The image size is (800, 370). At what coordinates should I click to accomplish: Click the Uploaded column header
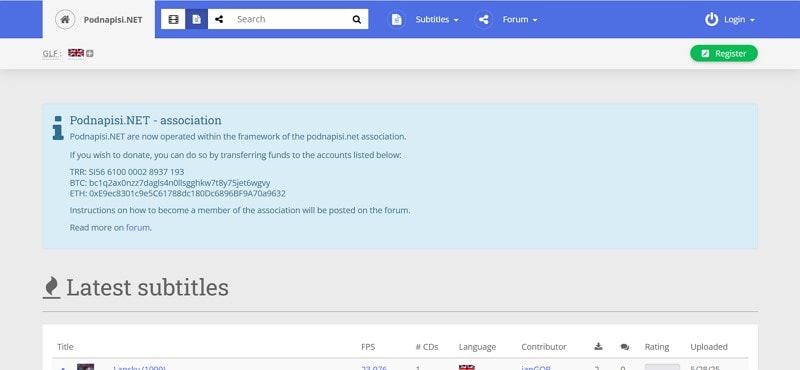coord(709,347)
